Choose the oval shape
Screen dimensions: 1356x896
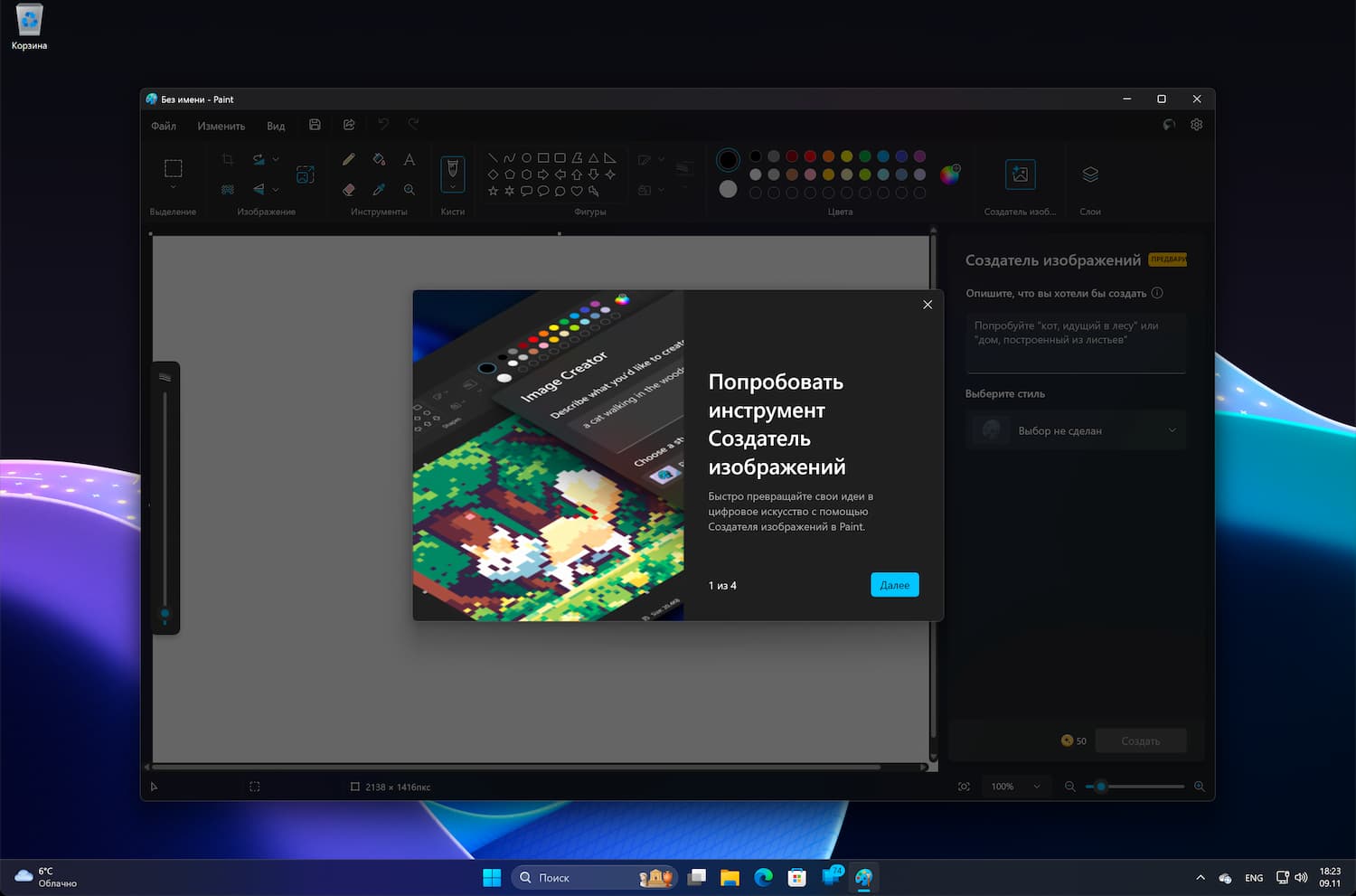[526, 157]
